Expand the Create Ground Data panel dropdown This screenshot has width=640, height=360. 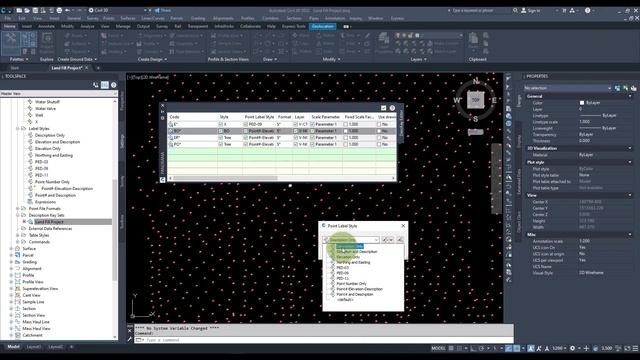coord(77,60)
